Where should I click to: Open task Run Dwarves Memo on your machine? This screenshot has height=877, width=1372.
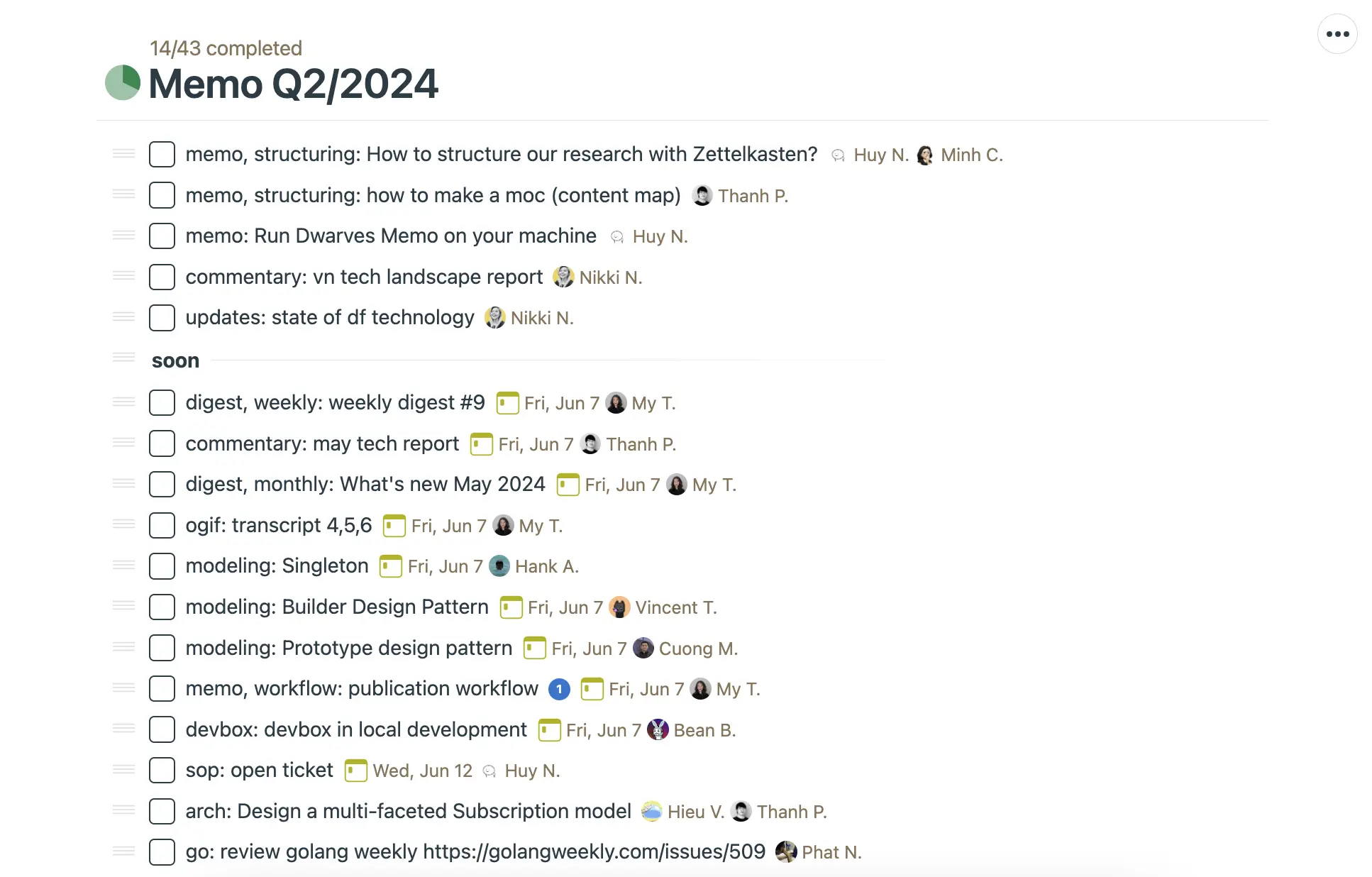click(391, 236)
